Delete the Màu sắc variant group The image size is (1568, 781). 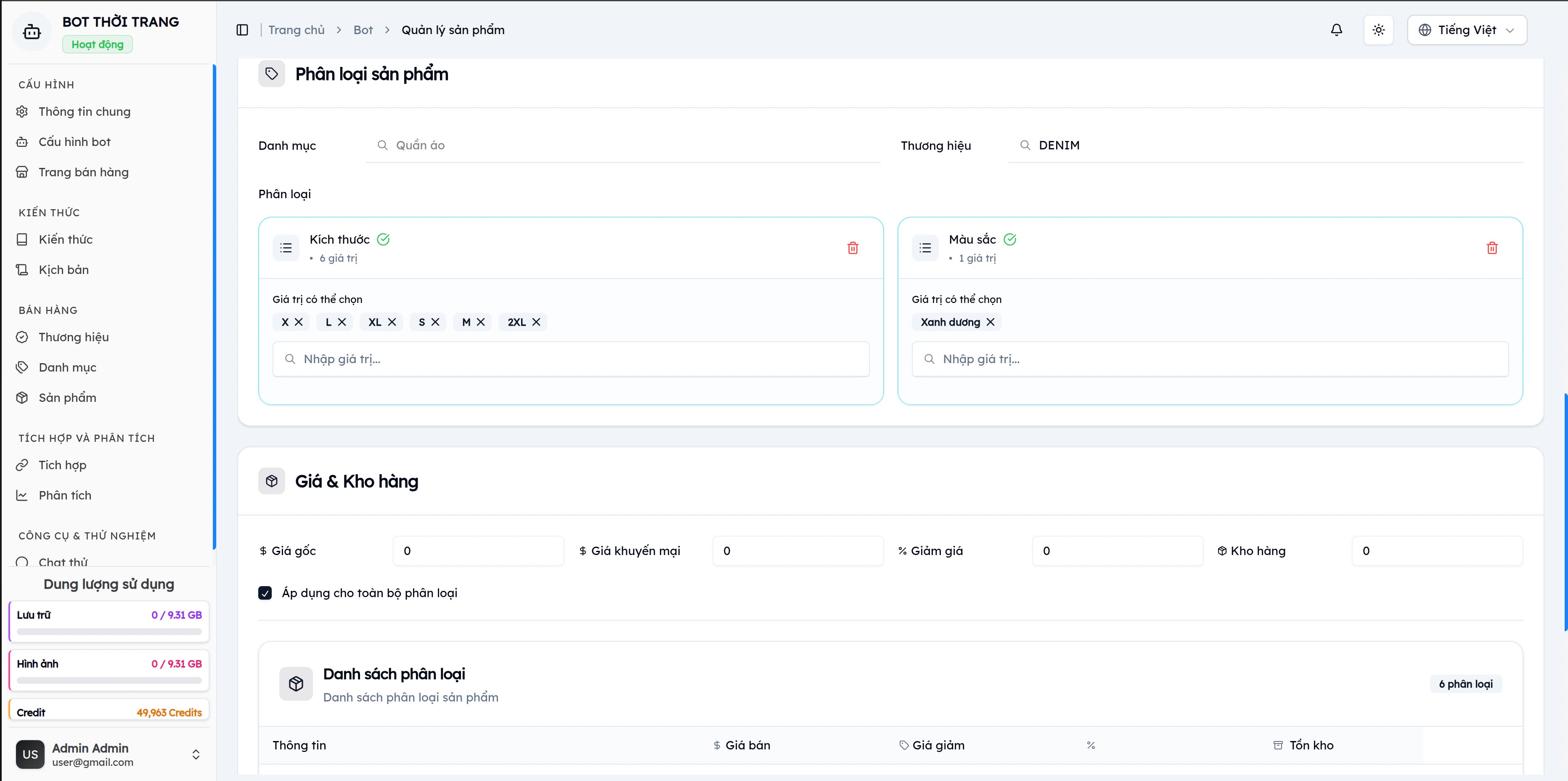(1492, 248)
